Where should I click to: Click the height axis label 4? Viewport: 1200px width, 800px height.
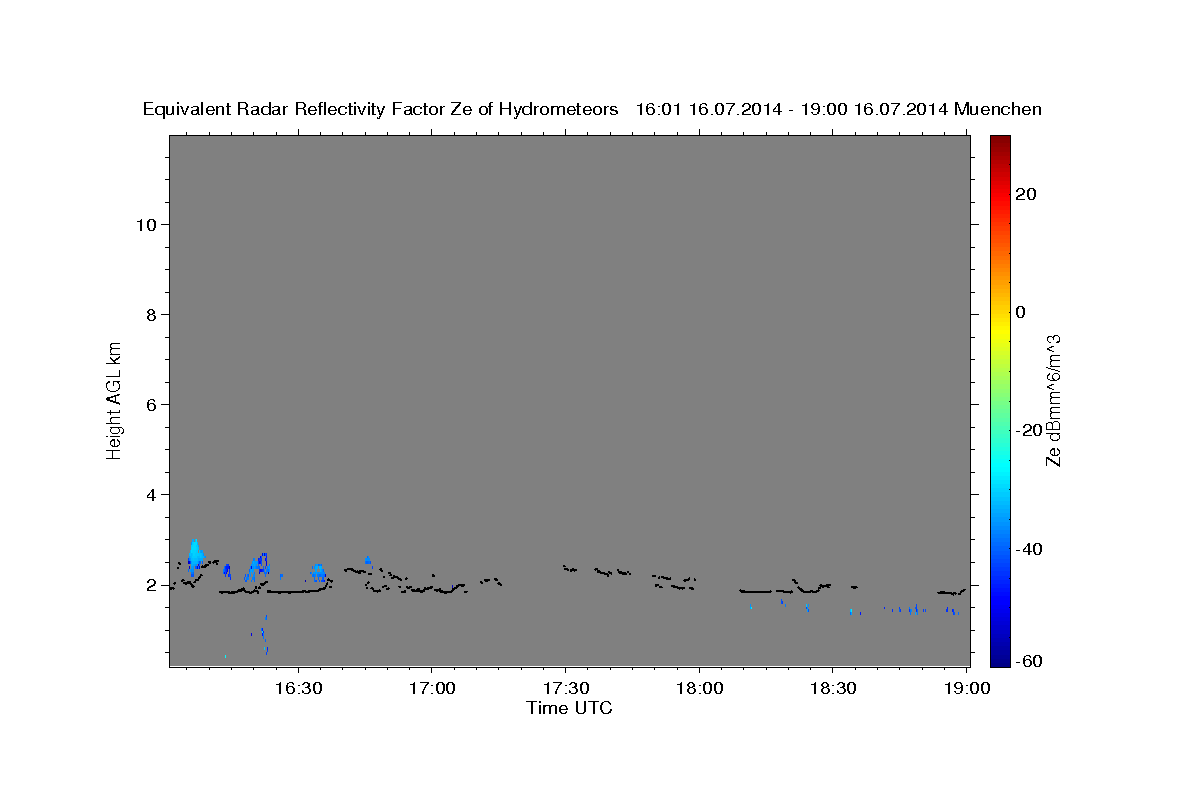[x=149, y=495]
